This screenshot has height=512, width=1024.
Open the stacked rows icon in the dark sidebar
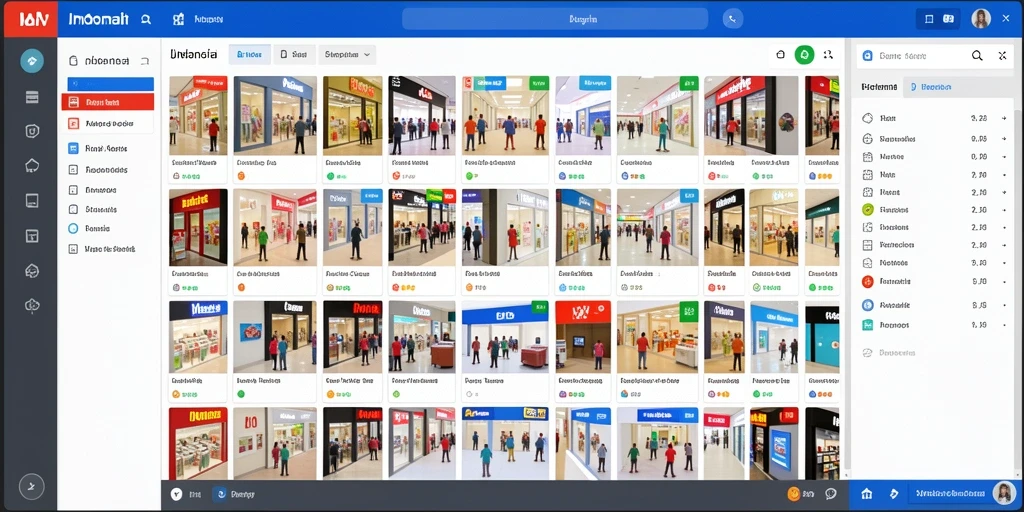click(x=31, y=97)
